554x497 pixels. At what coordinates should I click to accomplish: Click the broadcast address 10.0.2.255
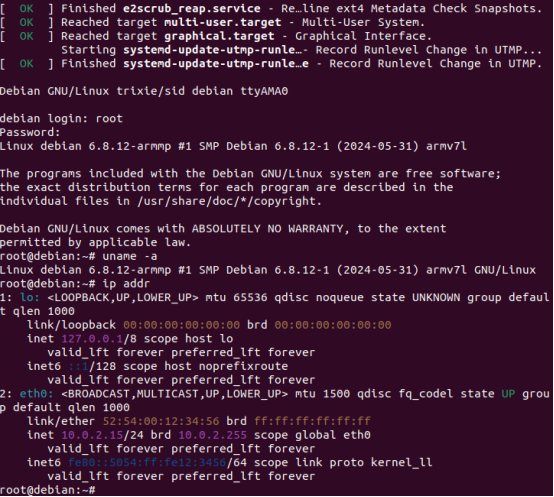tap(212, 435)
